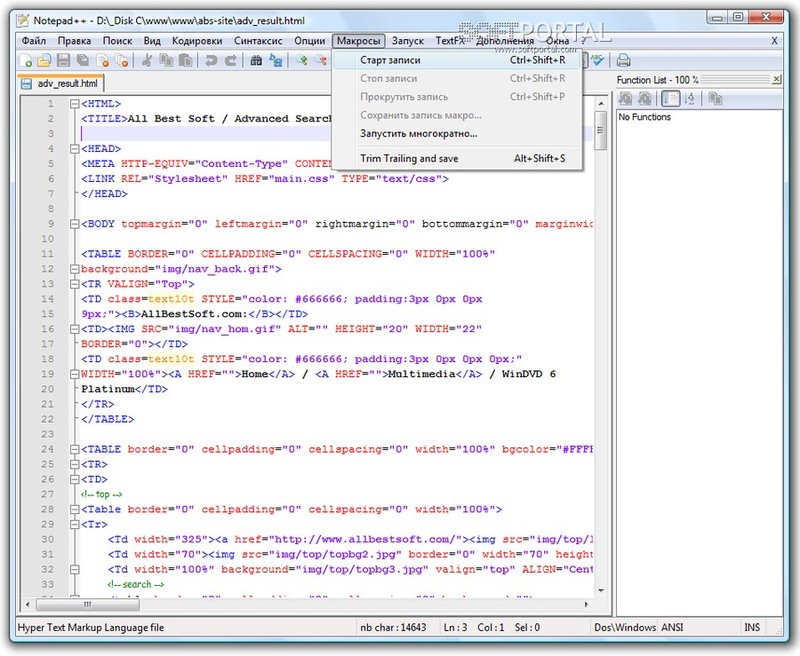Collapse the fold marker on line 32
Image resolution: width=800 pixels, height=656 pixels.
[74, 569]
